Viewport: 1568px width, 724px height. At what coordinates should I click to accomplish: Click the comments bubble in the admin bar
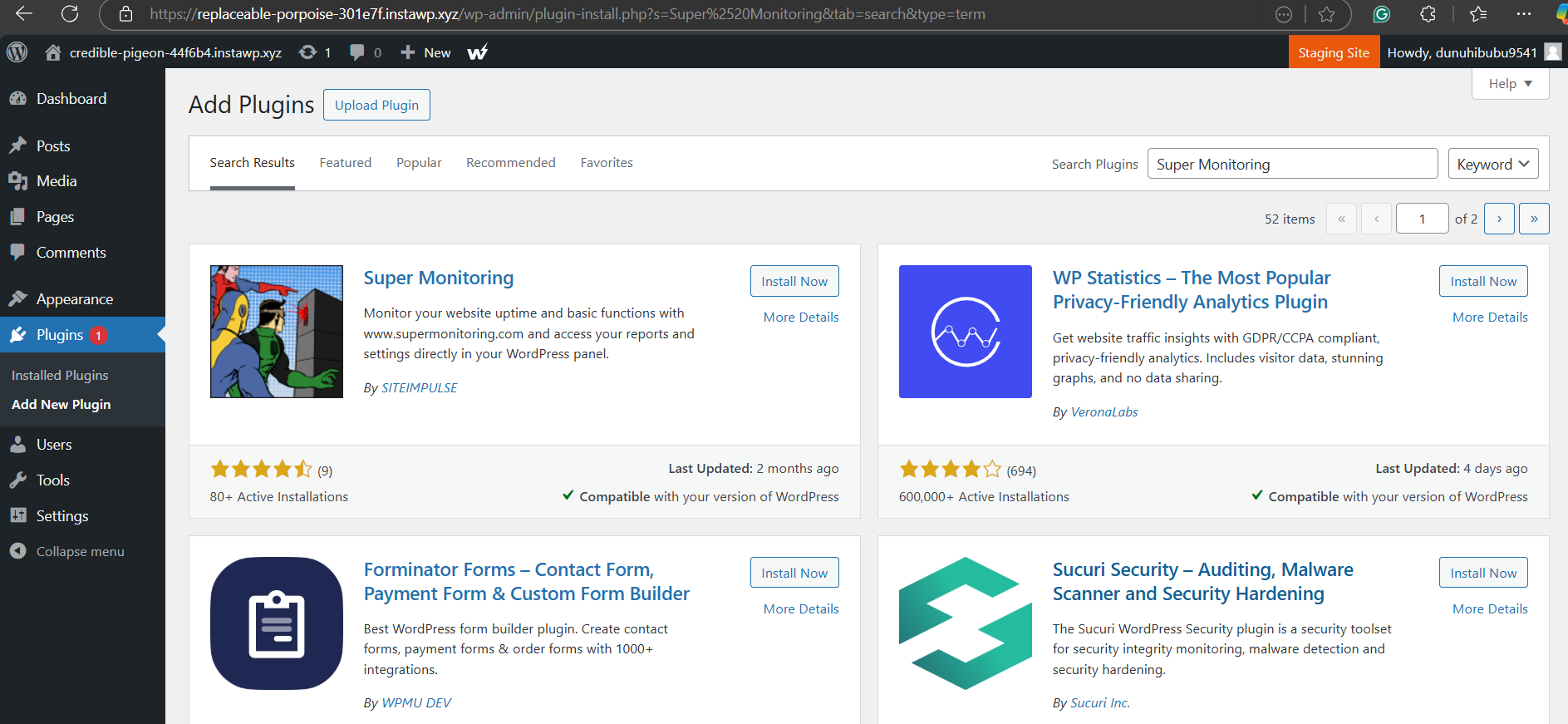coord(357,52)
